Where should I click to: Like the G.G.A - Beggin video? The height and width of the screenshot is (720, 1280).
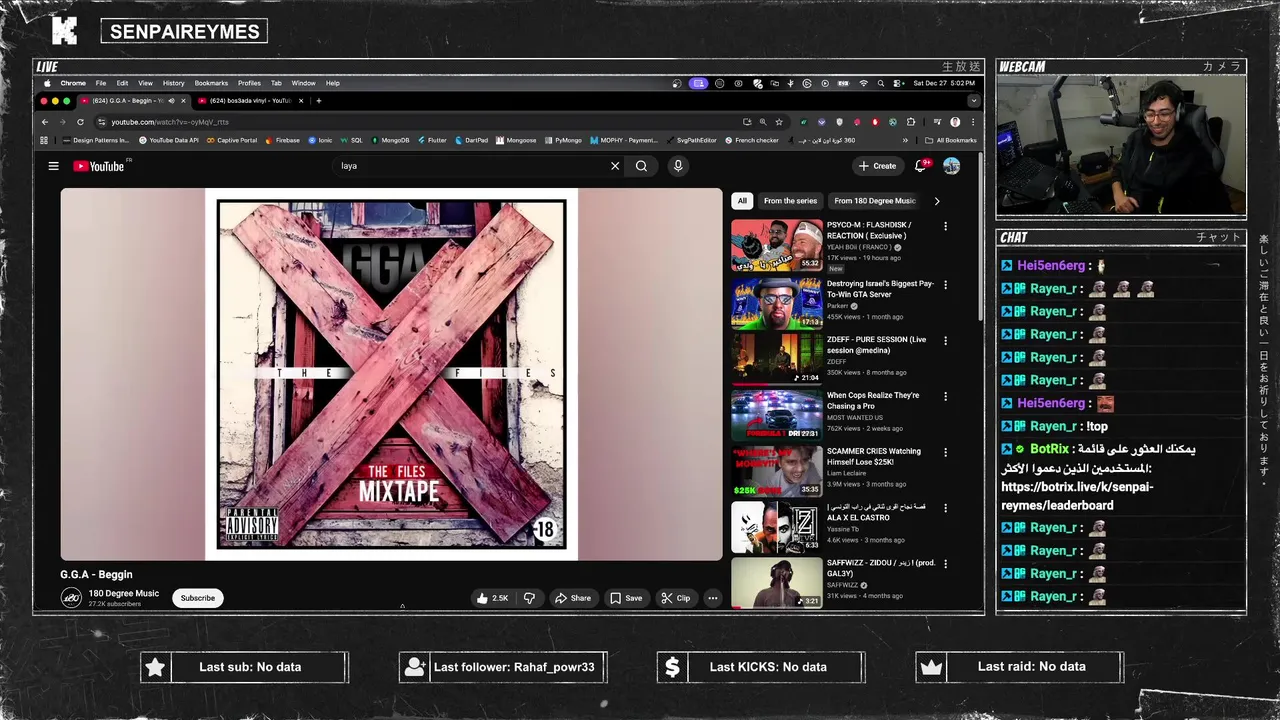[493, 598]
